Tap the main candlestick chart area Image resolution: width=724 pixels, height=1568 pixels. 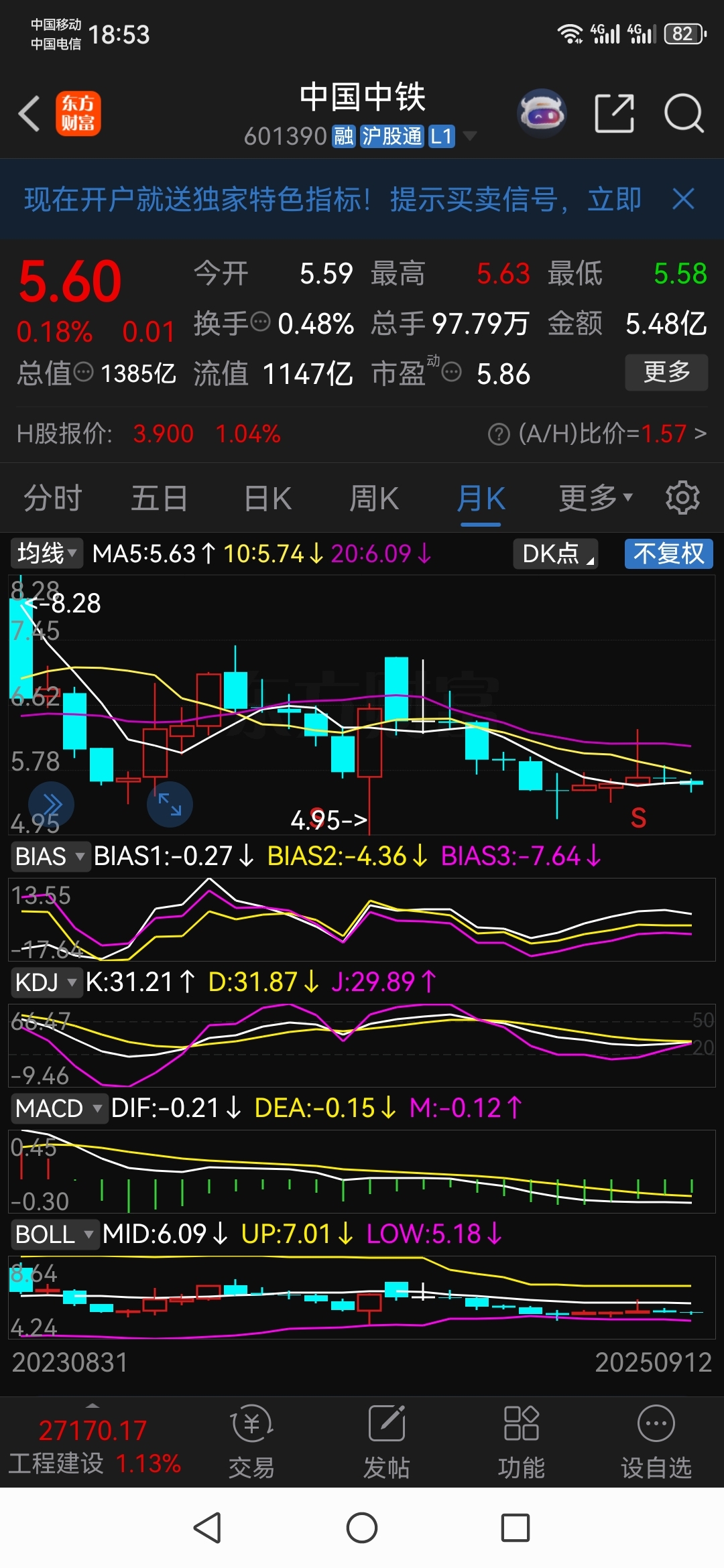(x=362, y=704)
